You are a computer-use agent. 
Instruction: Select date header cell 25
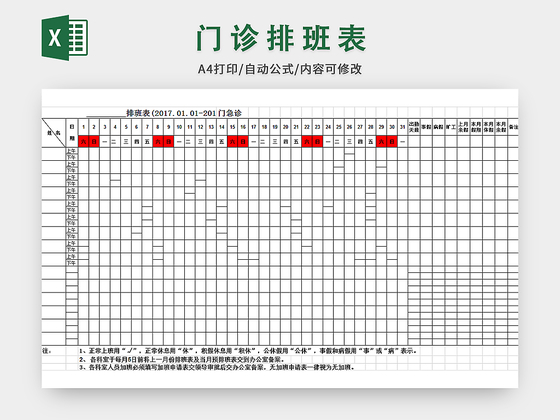[339, 127]
